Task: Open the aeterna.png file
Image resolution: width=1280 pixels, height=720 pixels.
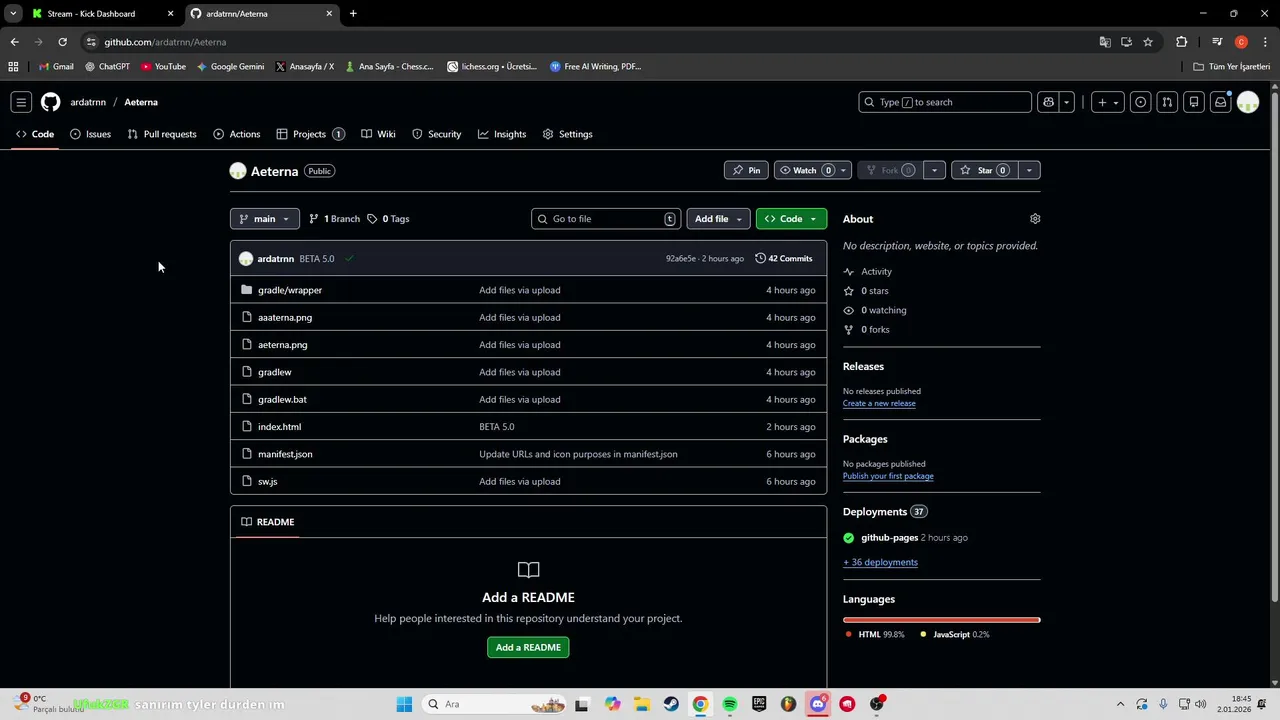Action: pyautogui.click(x=283, y=345)
